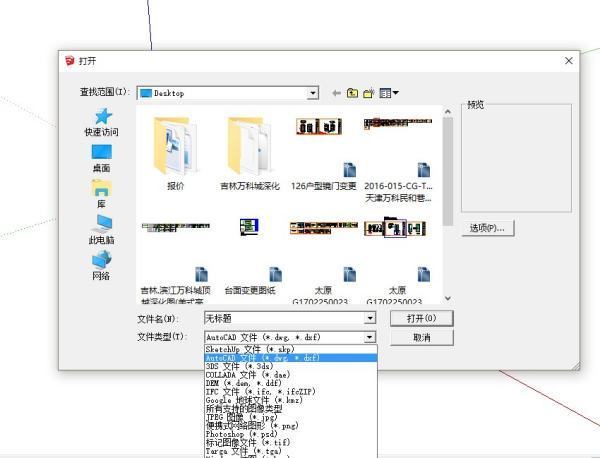Viewport: 600px width, 458px height.
Task: Select 3DS 文件 (*.3ds) from list
Action: pos(238,366)
